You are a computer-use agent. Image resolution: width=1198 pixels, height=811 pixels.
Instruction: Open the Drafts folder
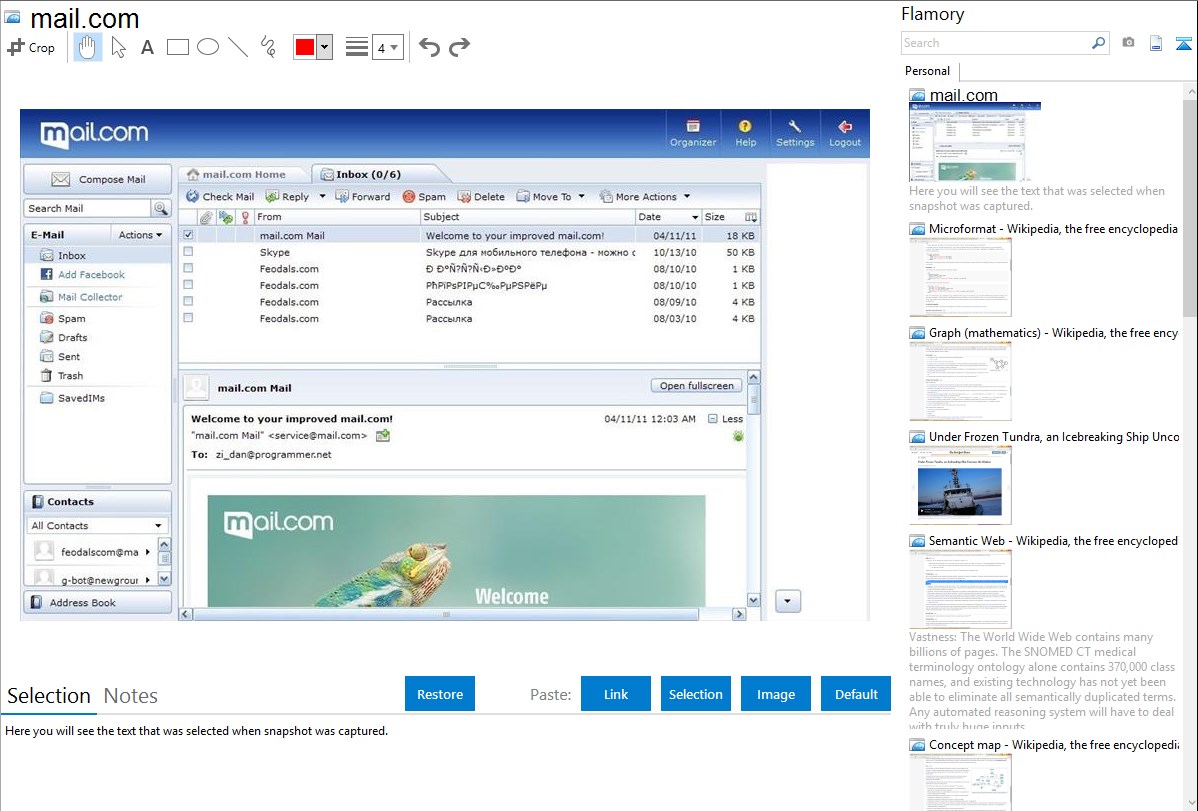click(x=72, y=337)
